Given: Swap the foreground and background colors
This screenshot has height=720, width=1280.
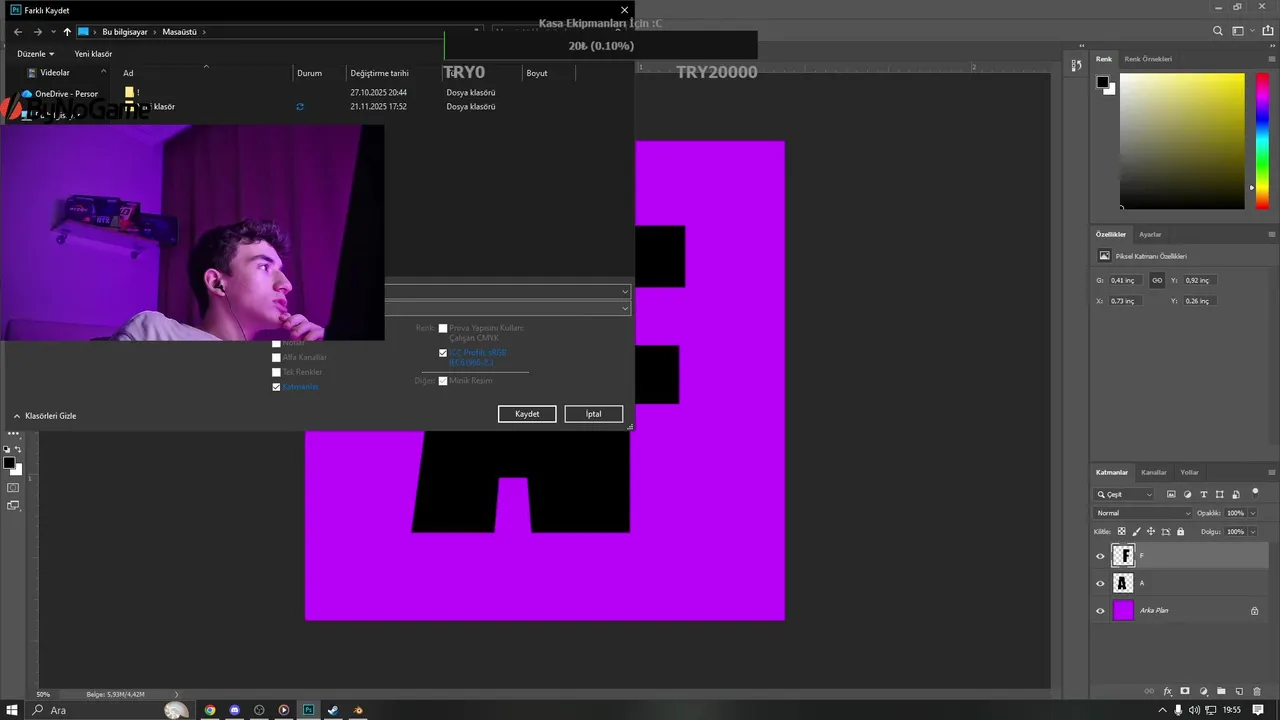Looking at the screenshot, I should [18, 450].
